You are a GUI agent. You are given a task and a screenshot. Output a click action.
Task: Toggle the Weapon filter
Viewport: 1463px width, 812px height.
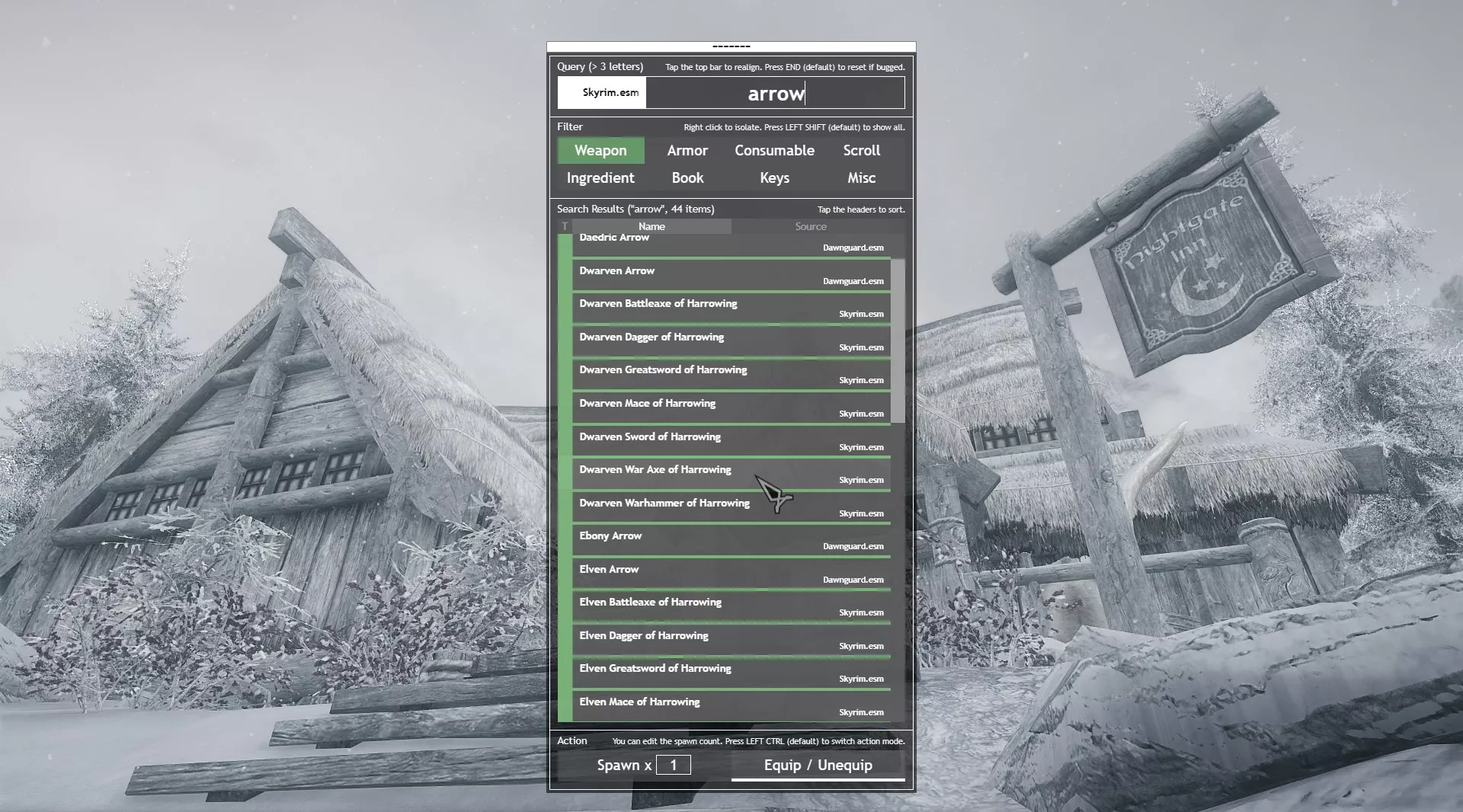[600, 151]
